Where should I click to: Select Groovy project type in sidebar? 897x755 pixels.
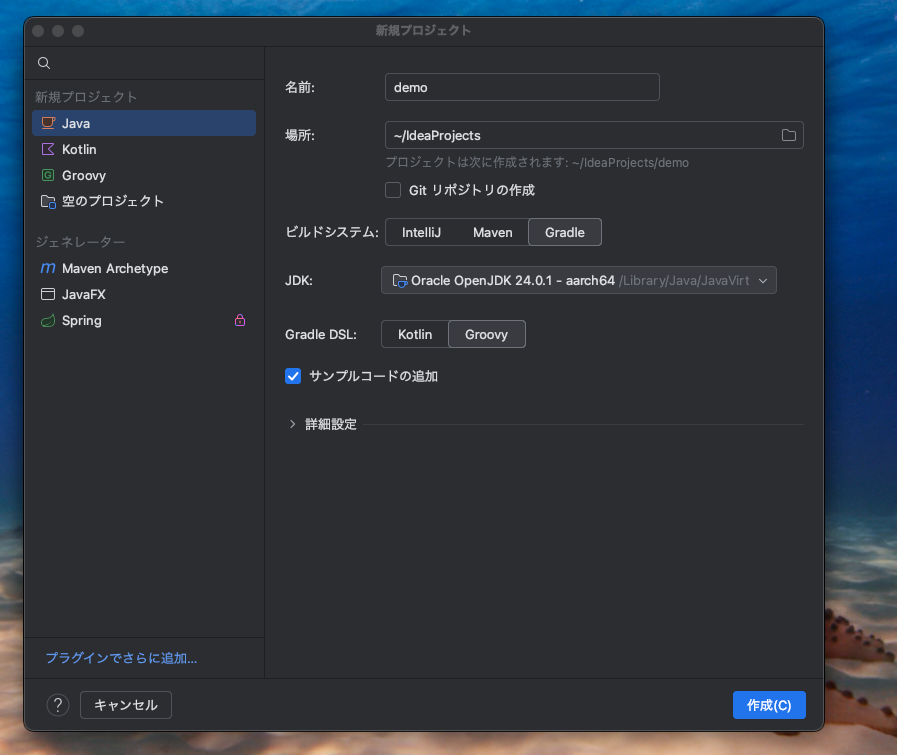(144, 175)
